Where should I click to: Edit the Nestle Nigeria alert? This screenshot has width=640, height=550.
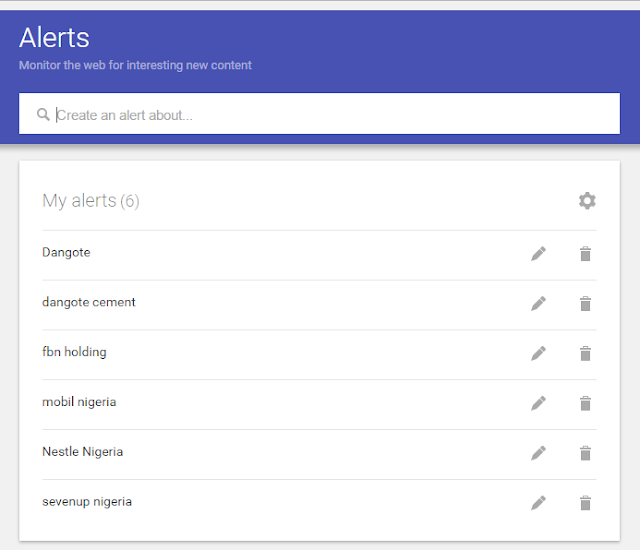click(538, 453)
